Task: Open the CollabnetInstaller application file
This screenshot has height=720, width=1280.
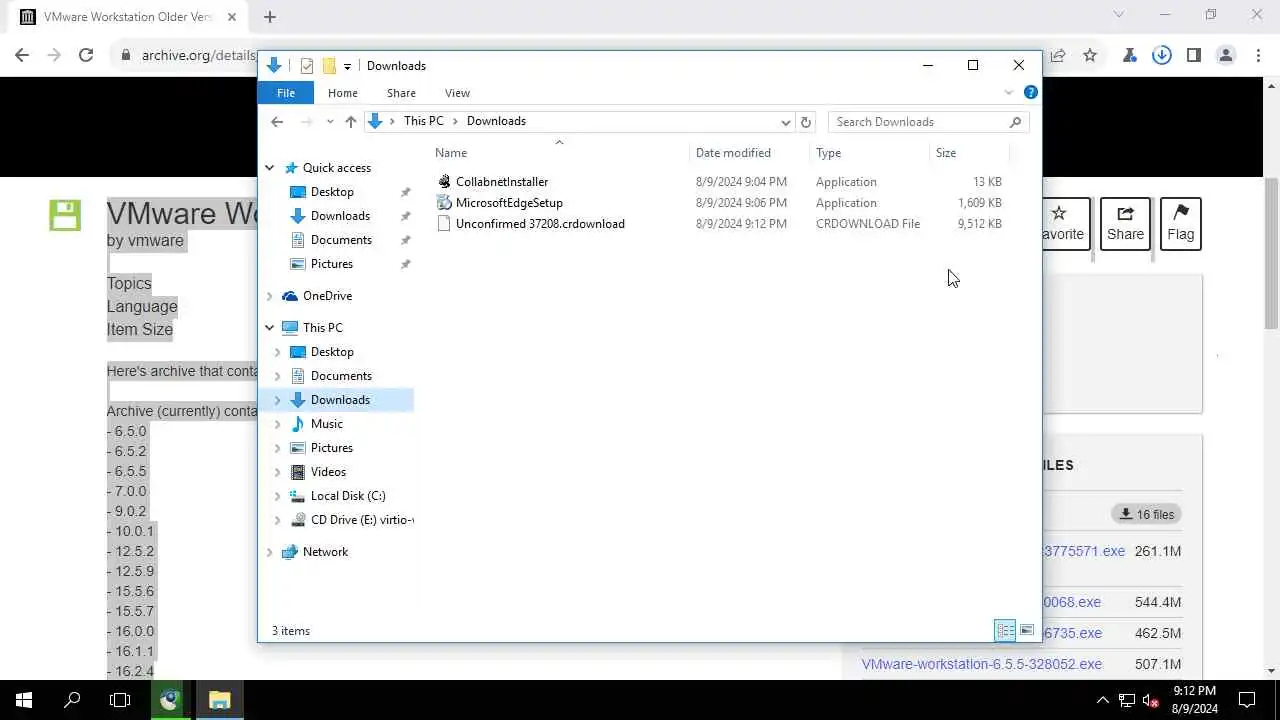Action: tap(502, 182)
